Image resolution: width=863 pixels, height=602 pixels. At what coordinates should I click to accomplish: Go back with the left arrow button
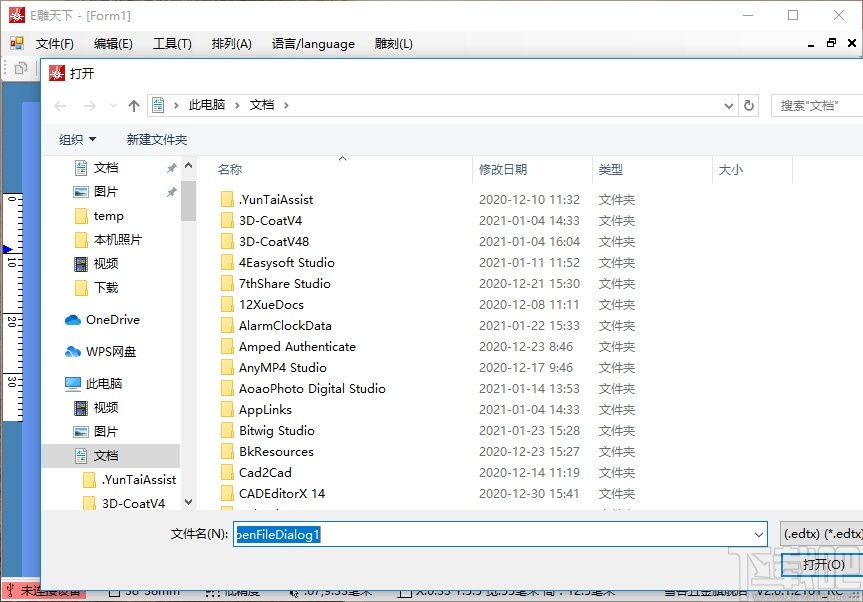pos(61,106)
